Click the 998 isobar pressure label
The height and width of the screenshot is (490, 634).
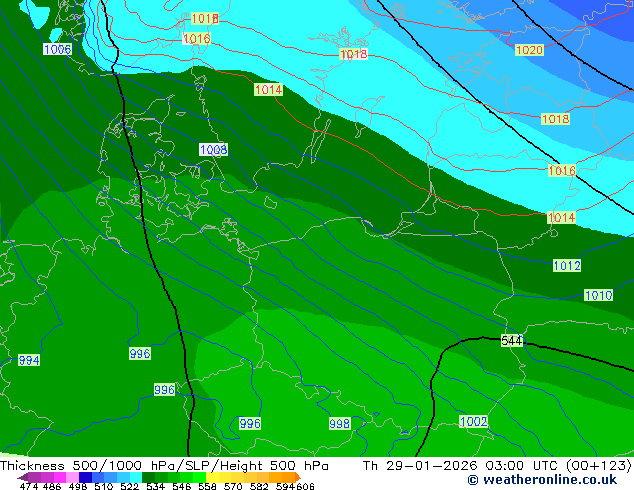[x=339, y=423]
